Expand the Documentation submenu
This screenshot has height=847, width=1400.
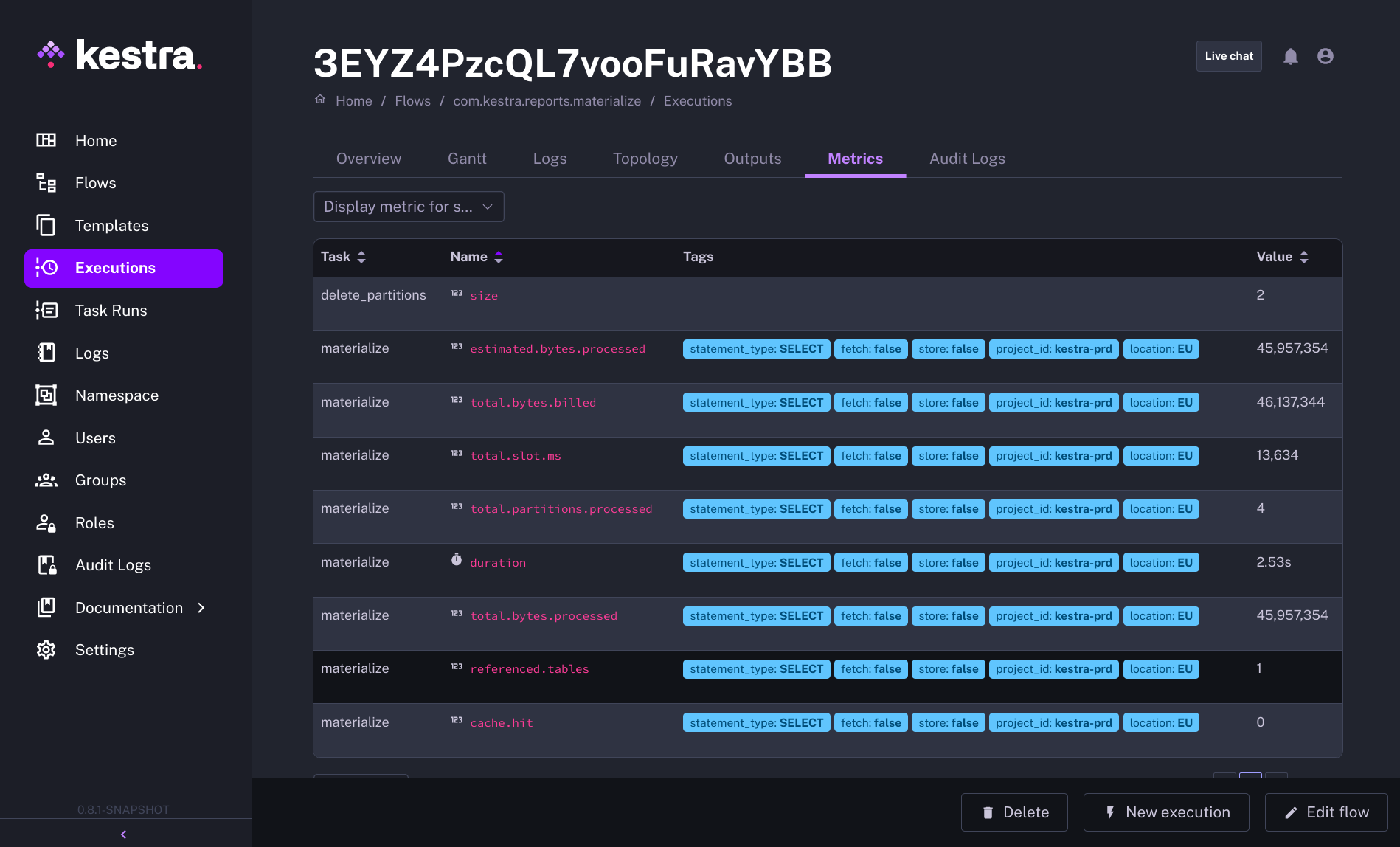pos(201,608)
